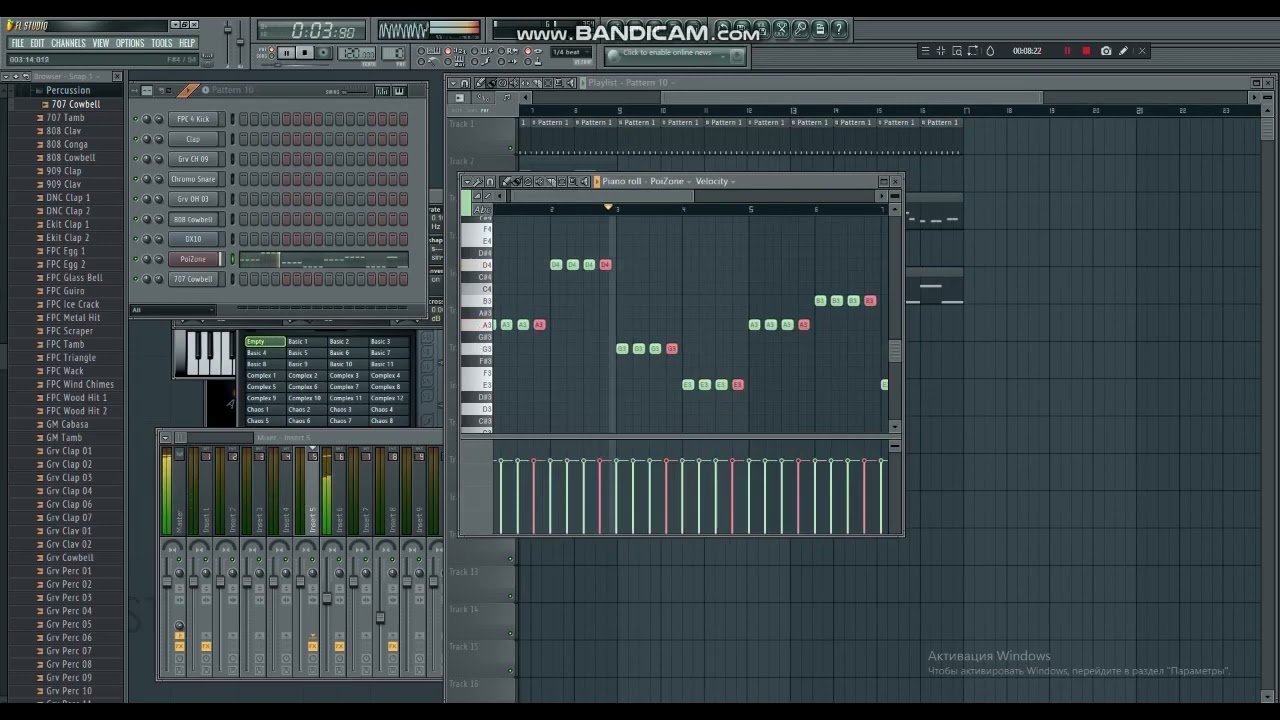The image size is (1280, 720).
Task: Click the Abc label icon in Piano roll
Action: pyautogui.click(x=482, y=209)
